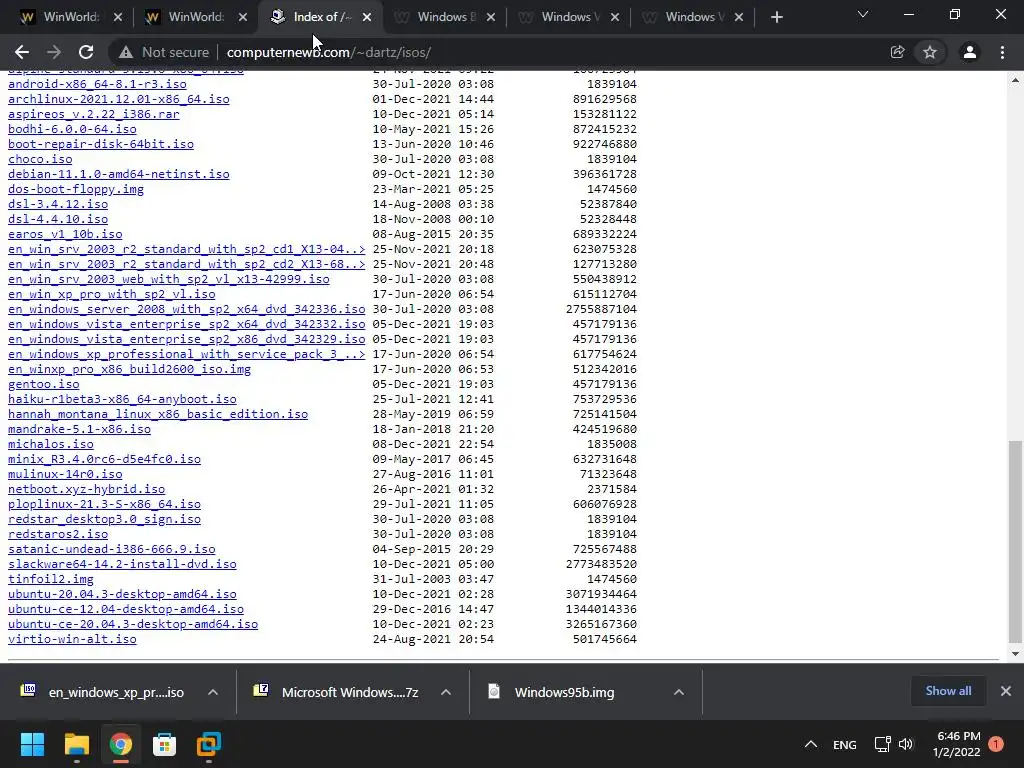Open network icon in system tray
This screenshot has height=768, width=1024.
click(882, 744)
